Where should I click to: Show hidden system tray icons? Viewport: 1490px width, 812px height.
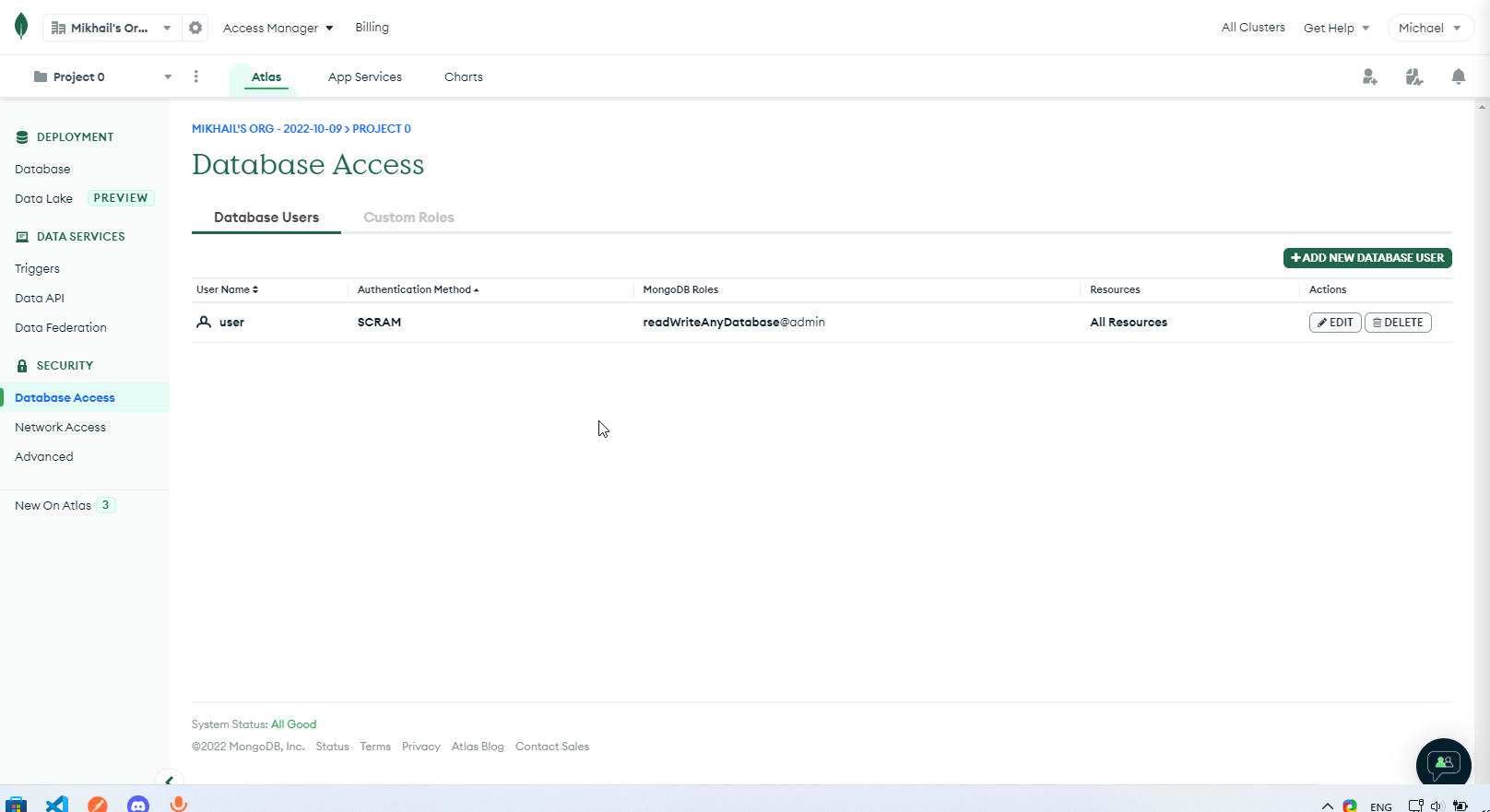coord(1328,806)
